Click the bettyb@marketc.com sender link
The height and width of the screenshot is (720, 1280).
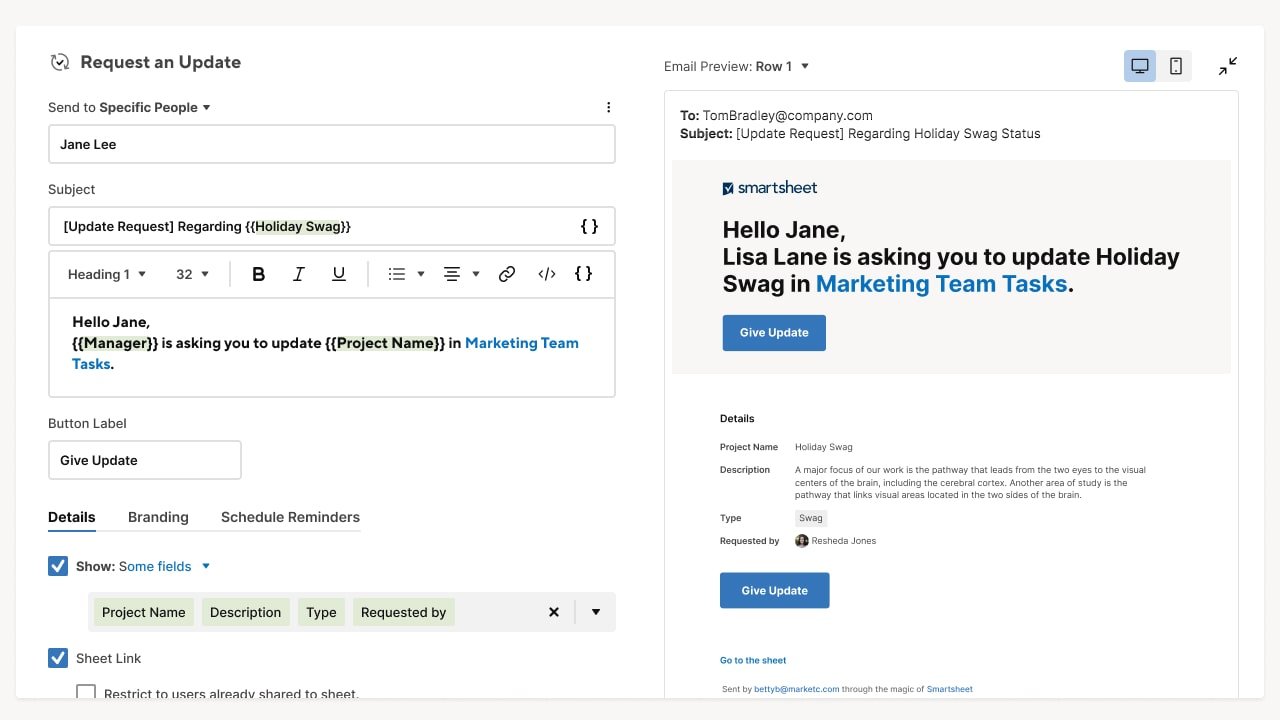tap(797, 689)
